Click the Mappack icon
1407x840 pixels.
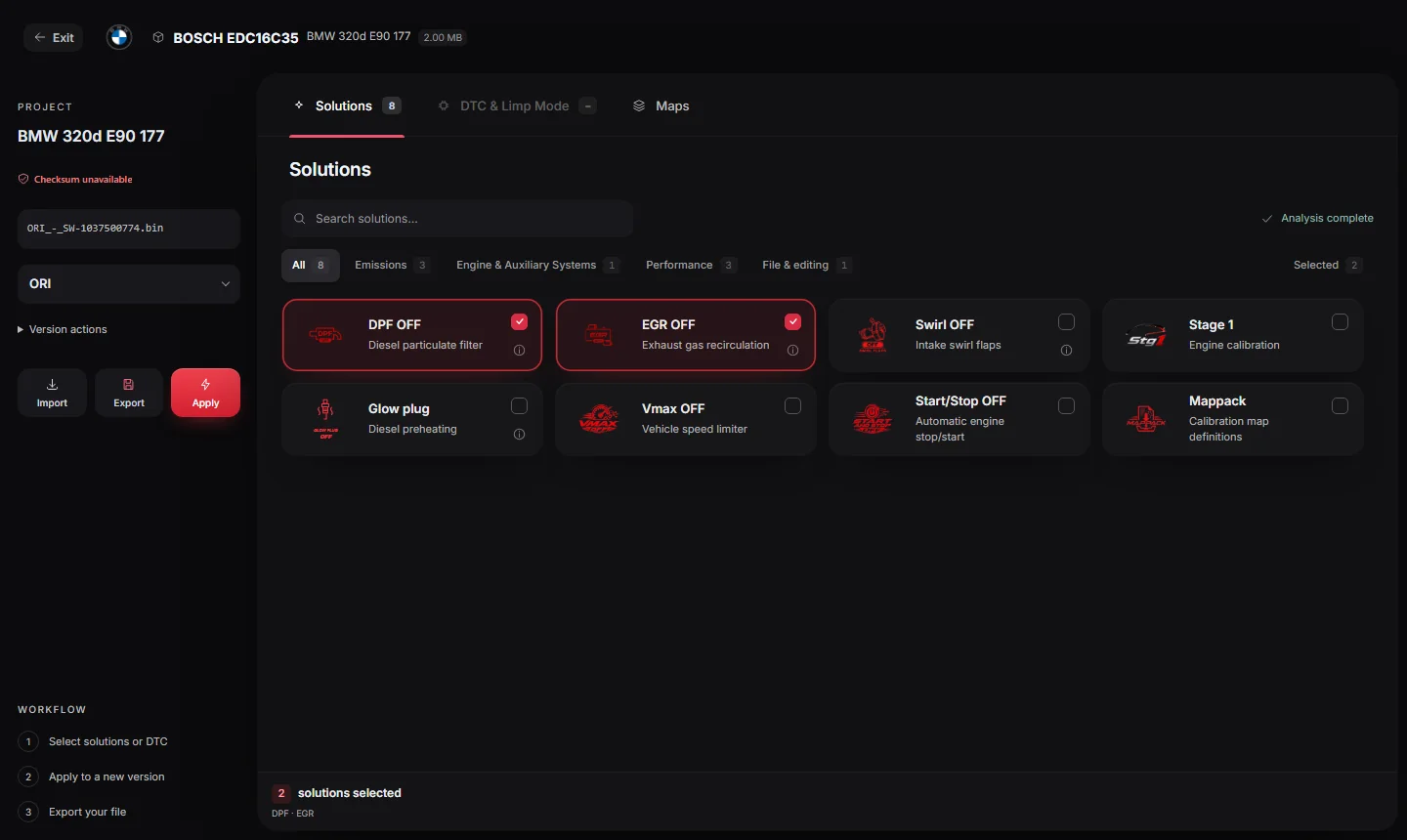[1146, 419]
